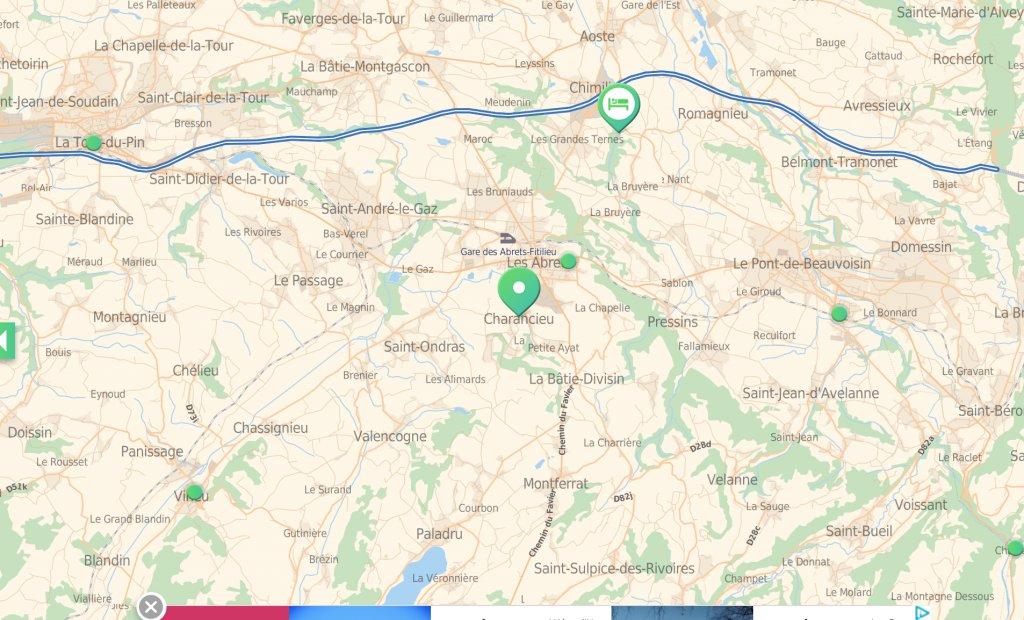
Task: Click the Le Pont-de-Beauvoisin town label
Action: pyautogui.click(x=801, y=263)
